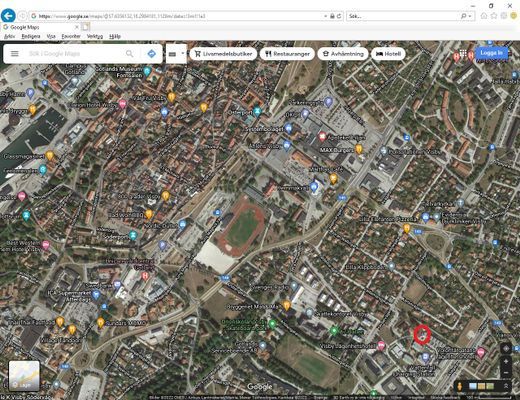Screen dimensions: 520x400
Task: Open the Google apps grid icon
Action: pos(463,53)
